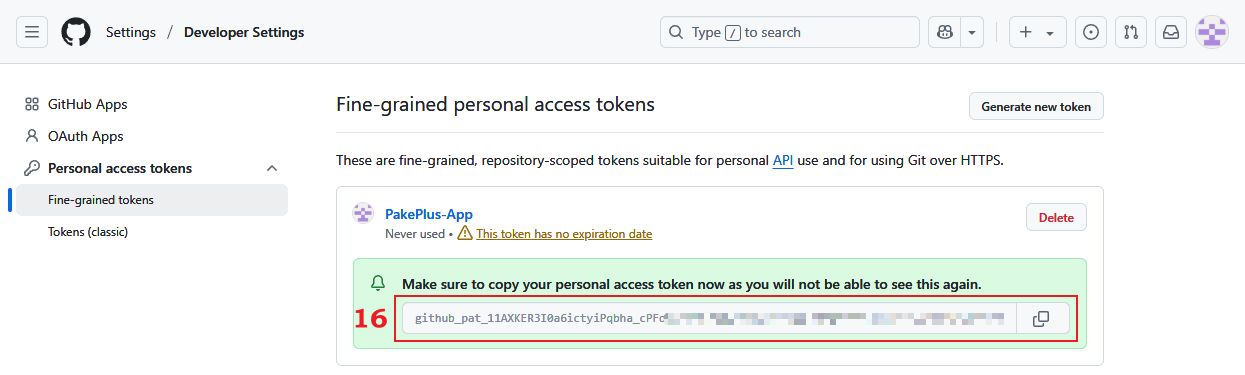Follow the API hyperlink in description
This screenshot has height=375, width=1245.
[x=783, y=160]
